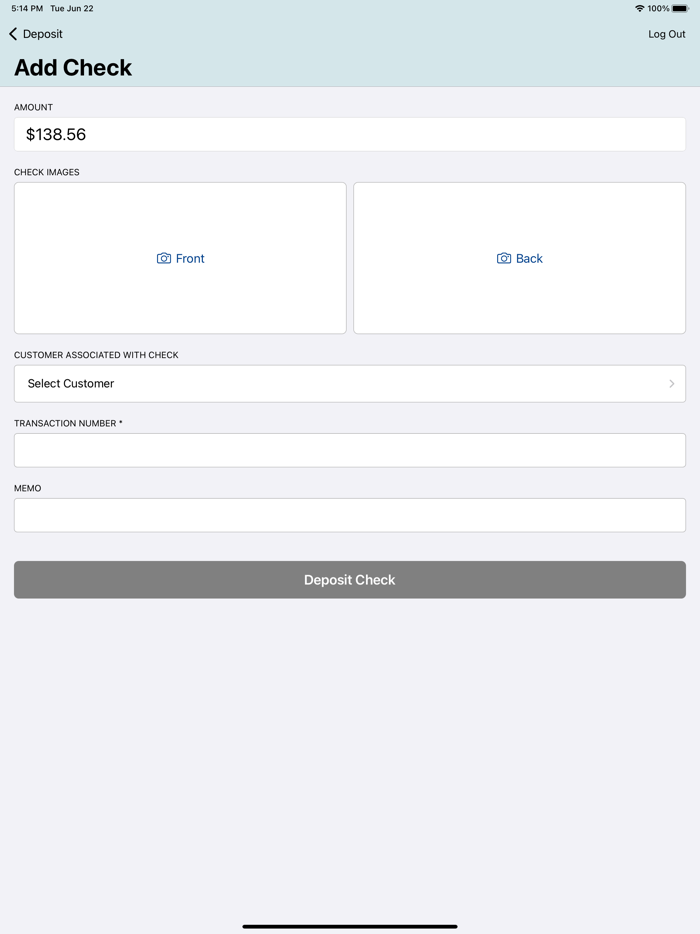Screen dimensions: 700x934
Task: Tap the home indicator bar at bottom
Action: [x=349, y=926]
